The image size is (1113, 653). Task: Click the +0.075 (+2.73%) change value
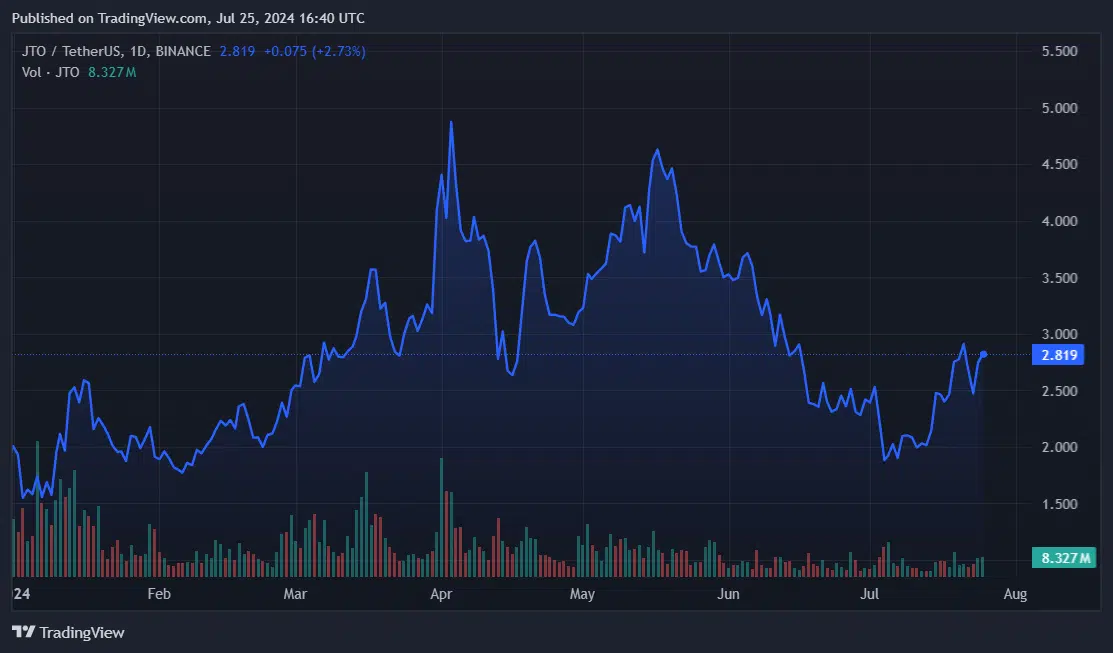point(315,51)
